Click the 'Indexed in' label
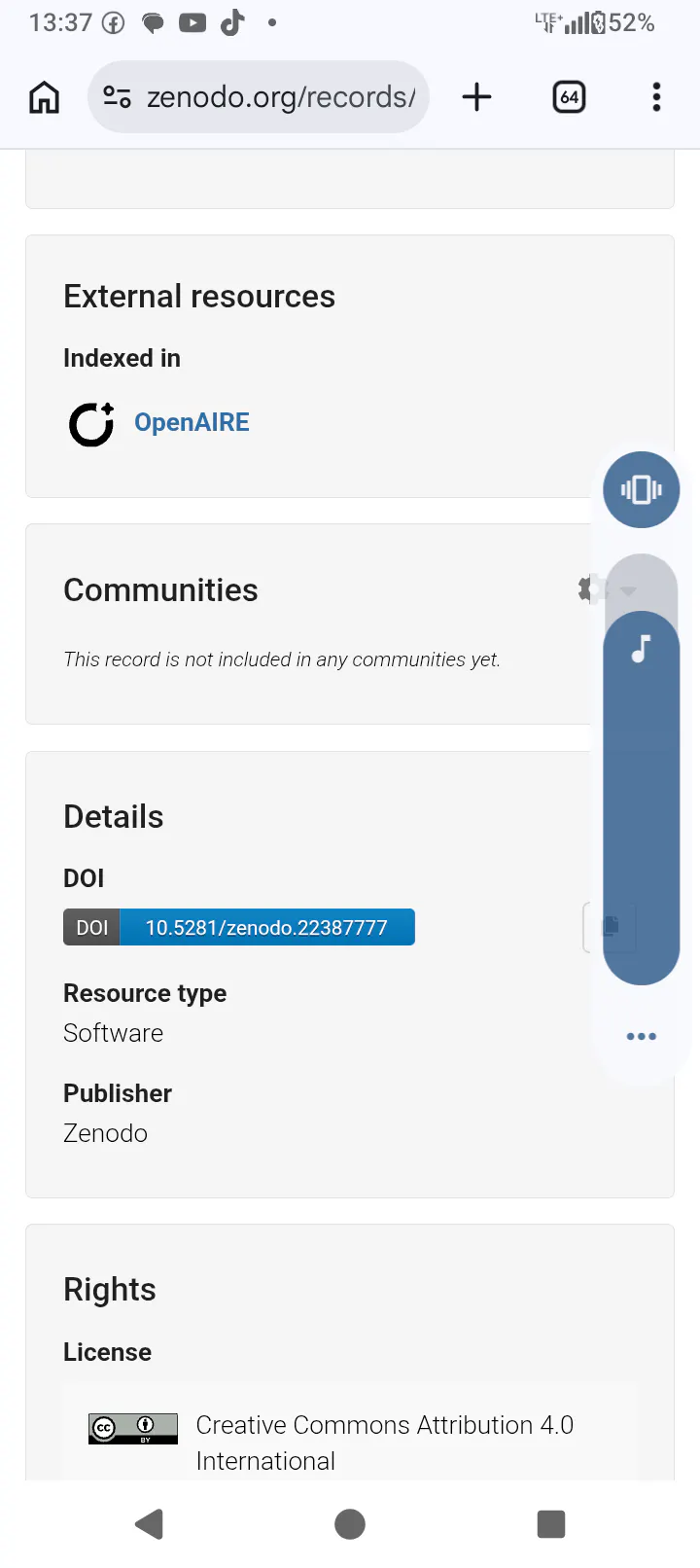 [122, 358]
